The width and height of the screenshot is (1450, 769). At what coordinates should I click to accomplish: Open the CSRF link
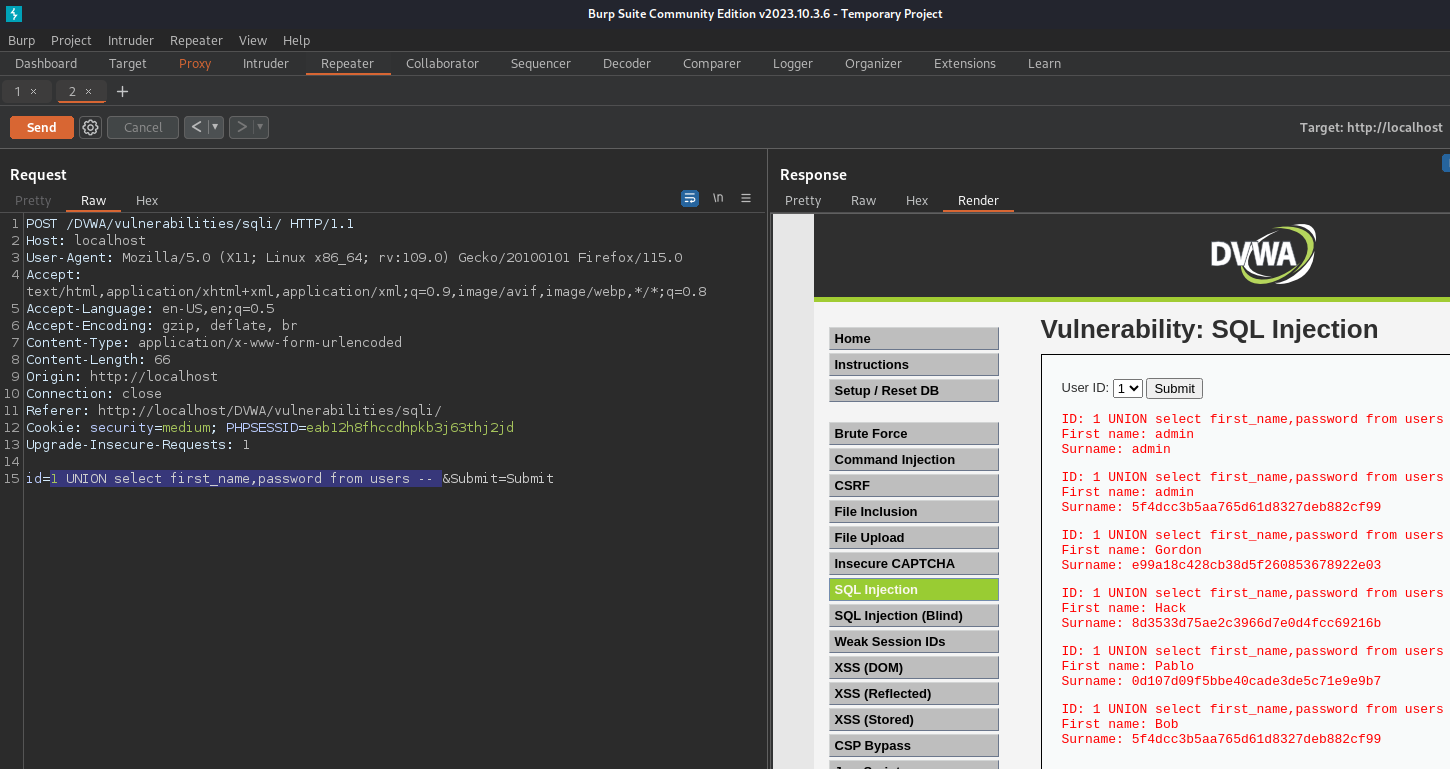(914, 485)
